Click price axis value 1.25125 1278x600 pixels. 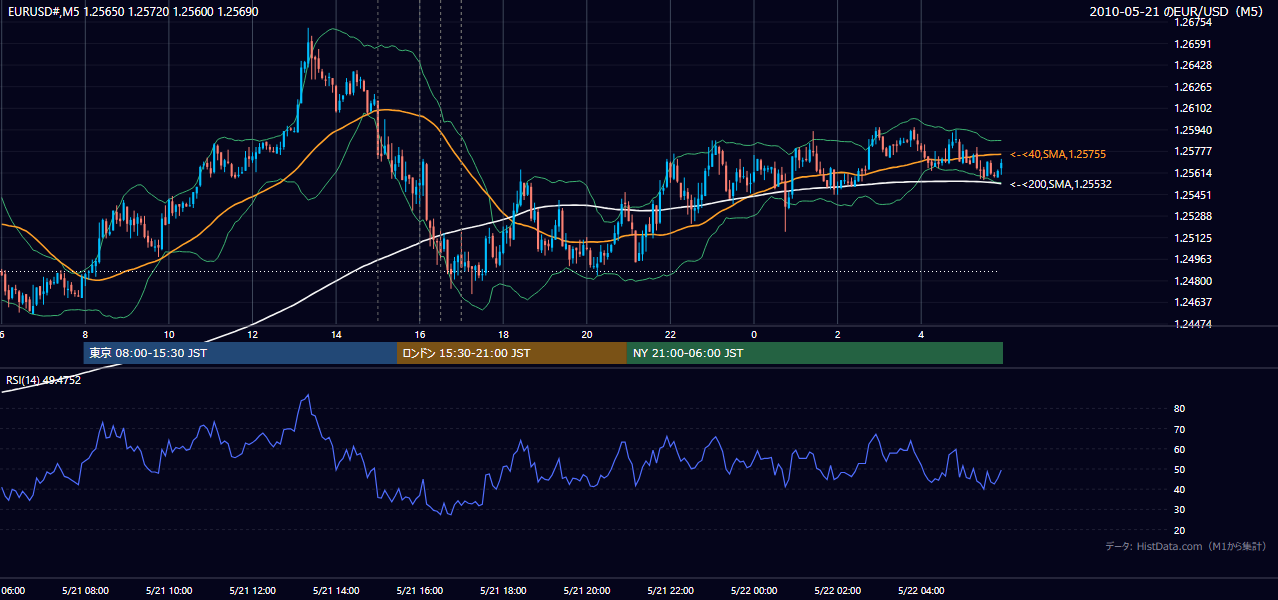[1192, 238]
